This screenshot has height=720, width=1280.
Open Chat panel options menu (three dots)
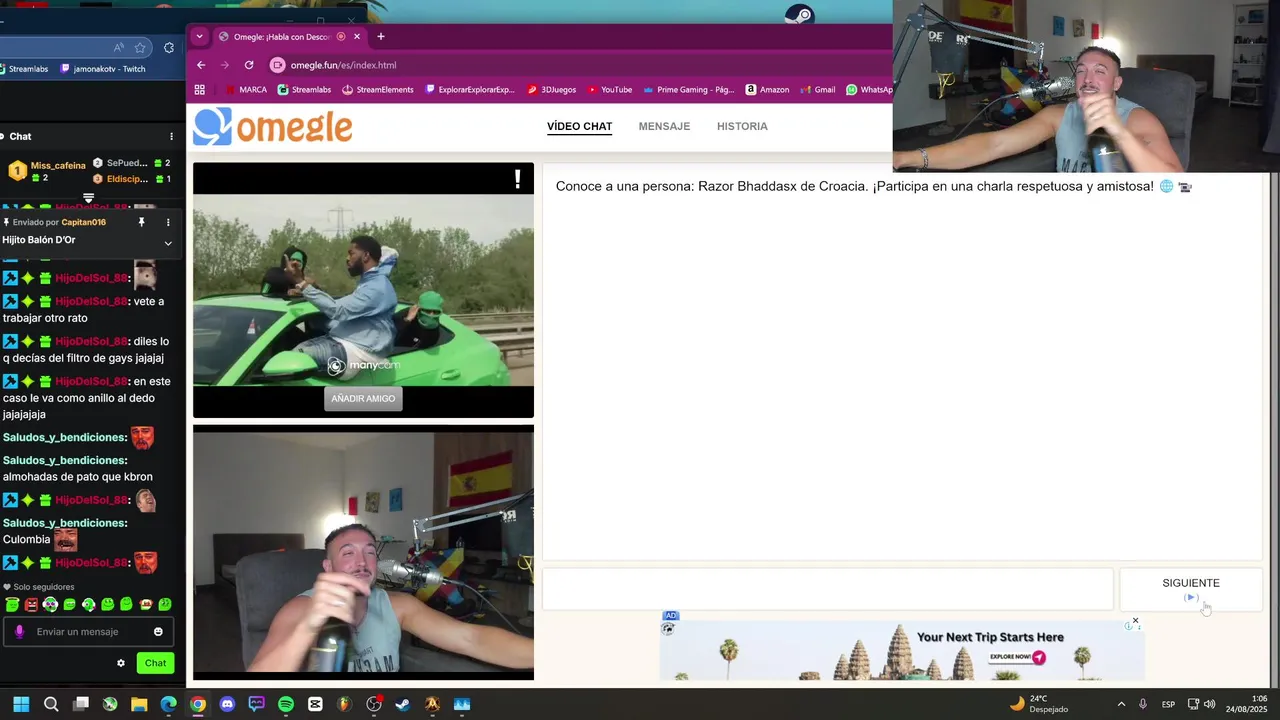pyautogui.click(x=171, y=136)
